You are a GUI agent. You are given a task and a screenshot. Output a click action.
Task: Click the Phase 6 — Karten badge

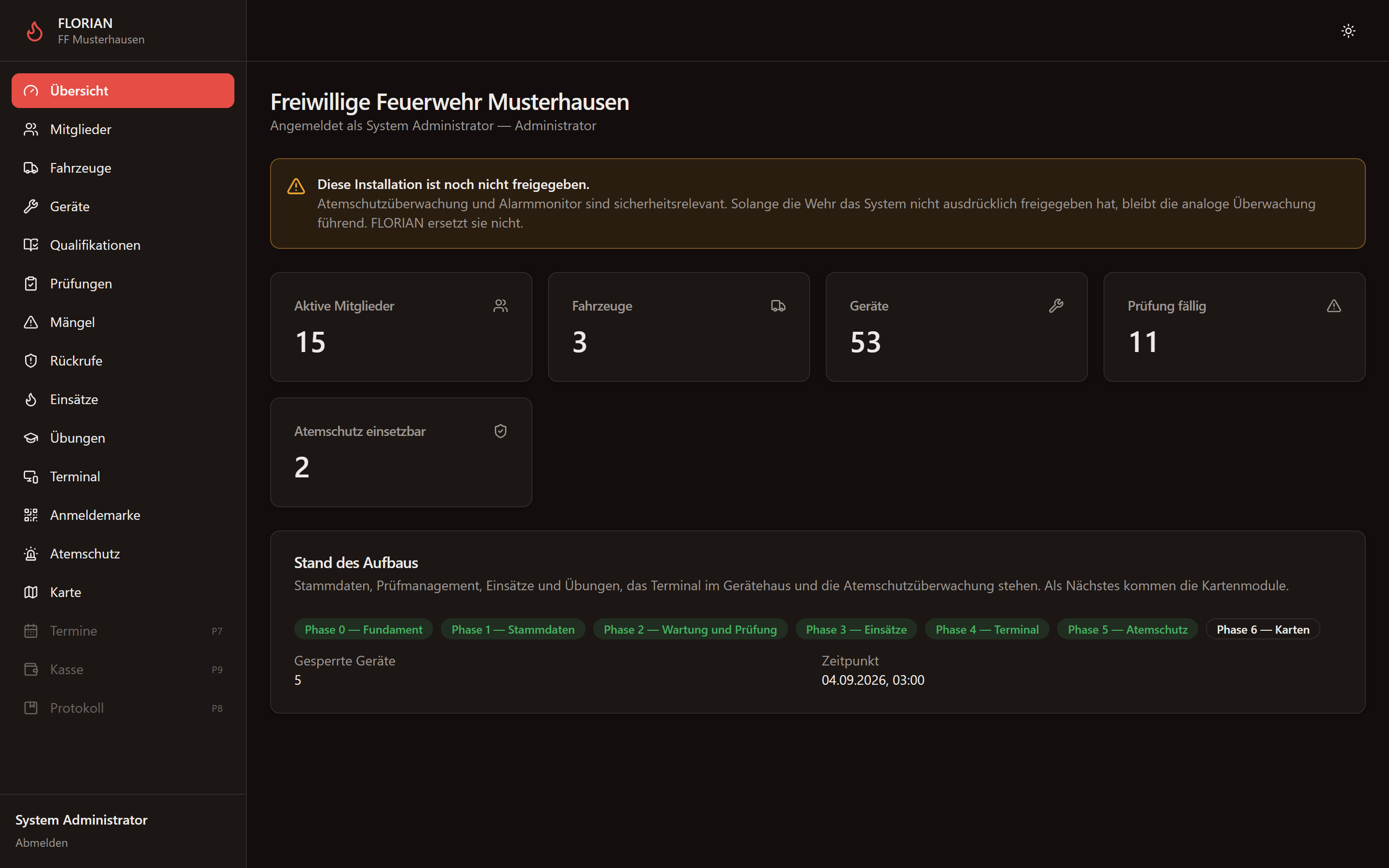coord(1263,629)
